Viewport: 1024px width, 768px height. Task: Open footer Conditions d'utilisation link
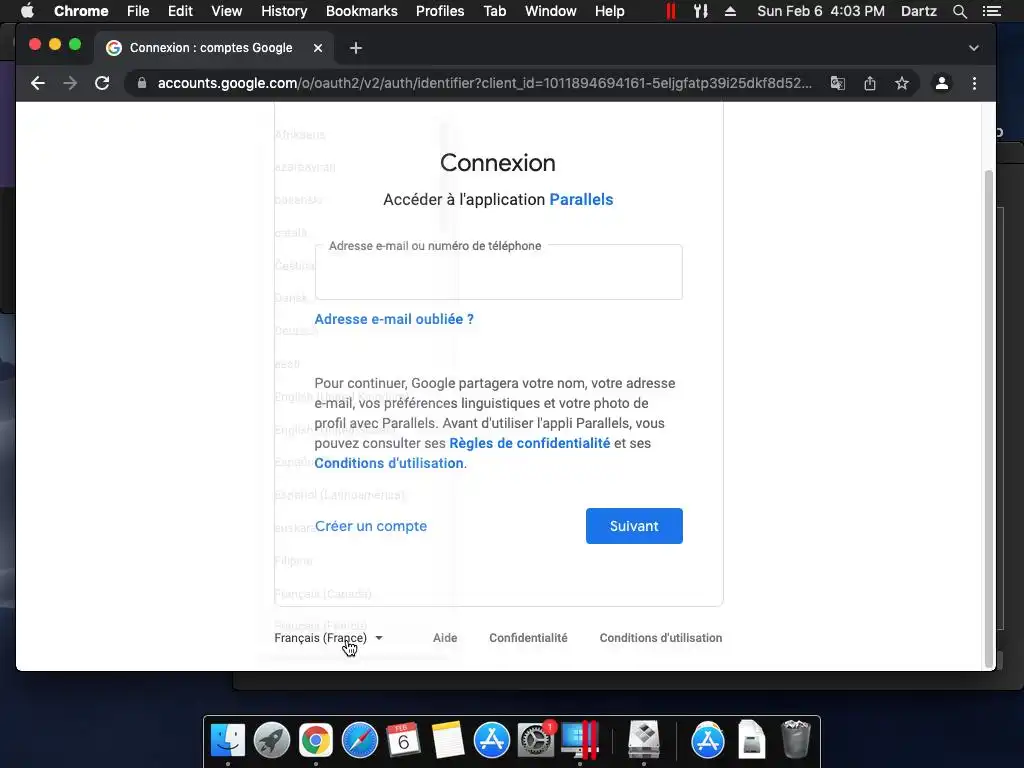tap(661, 638)
